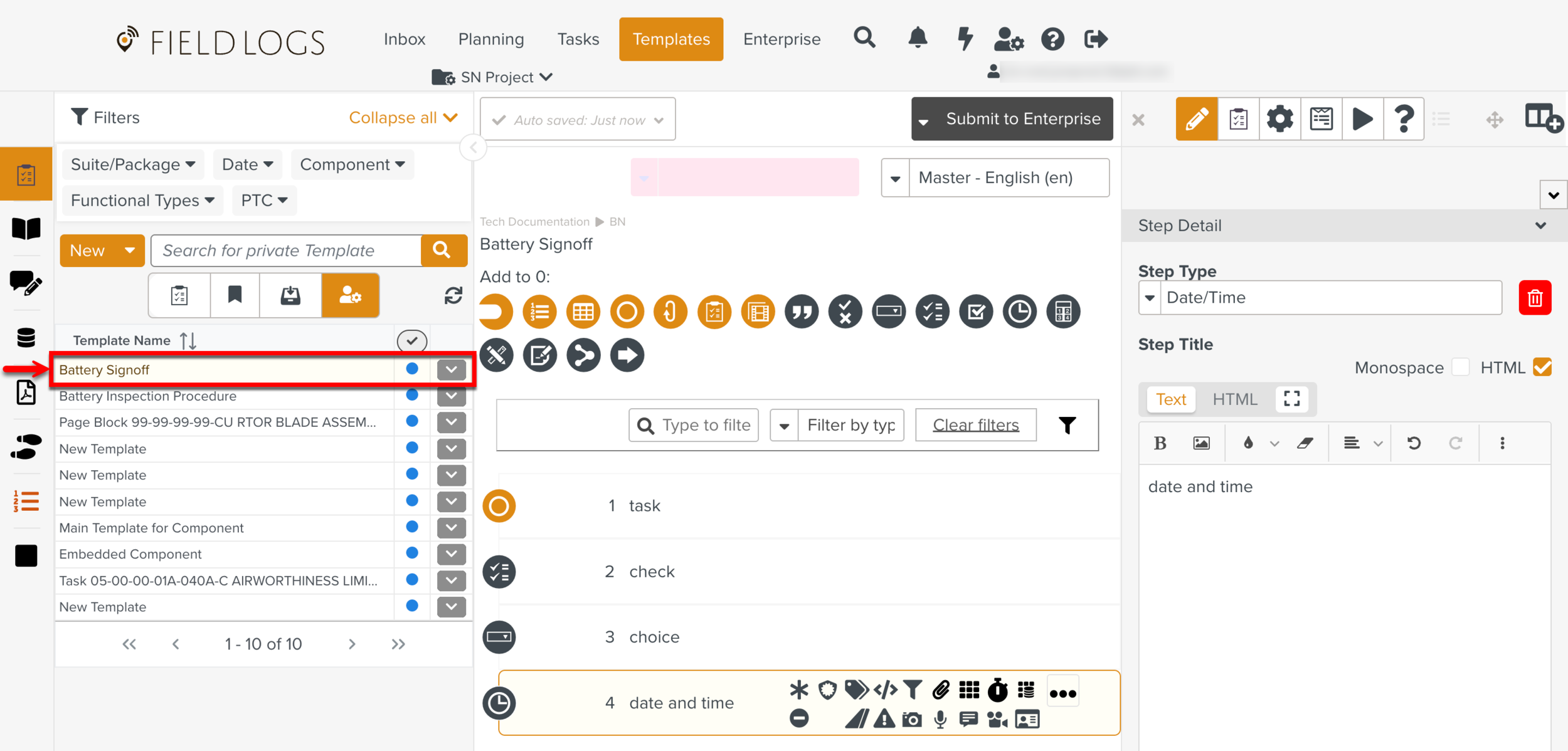Image resolution: width=1568 pixels, height=751 pixels.
Task: Open the notifications bell icon
Action: point(918,39)
